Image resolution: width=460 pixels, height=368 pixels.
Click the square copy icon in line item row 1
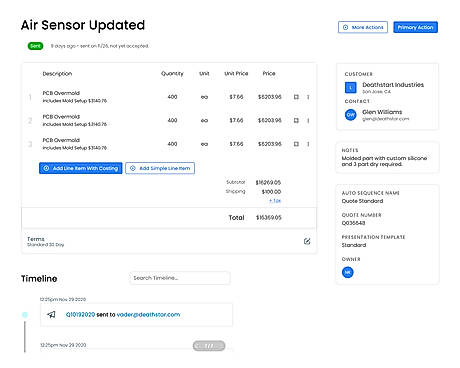[296, 97]
